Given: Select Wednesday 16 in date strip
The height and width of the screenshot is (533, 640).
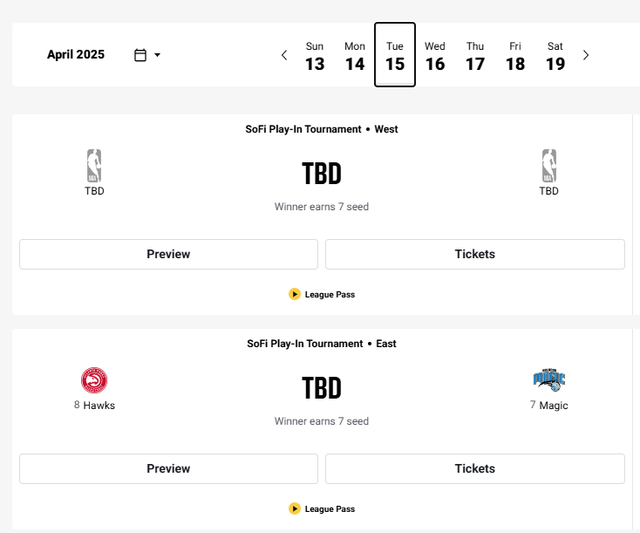Looking at the screenshot, I should point(435,56).
